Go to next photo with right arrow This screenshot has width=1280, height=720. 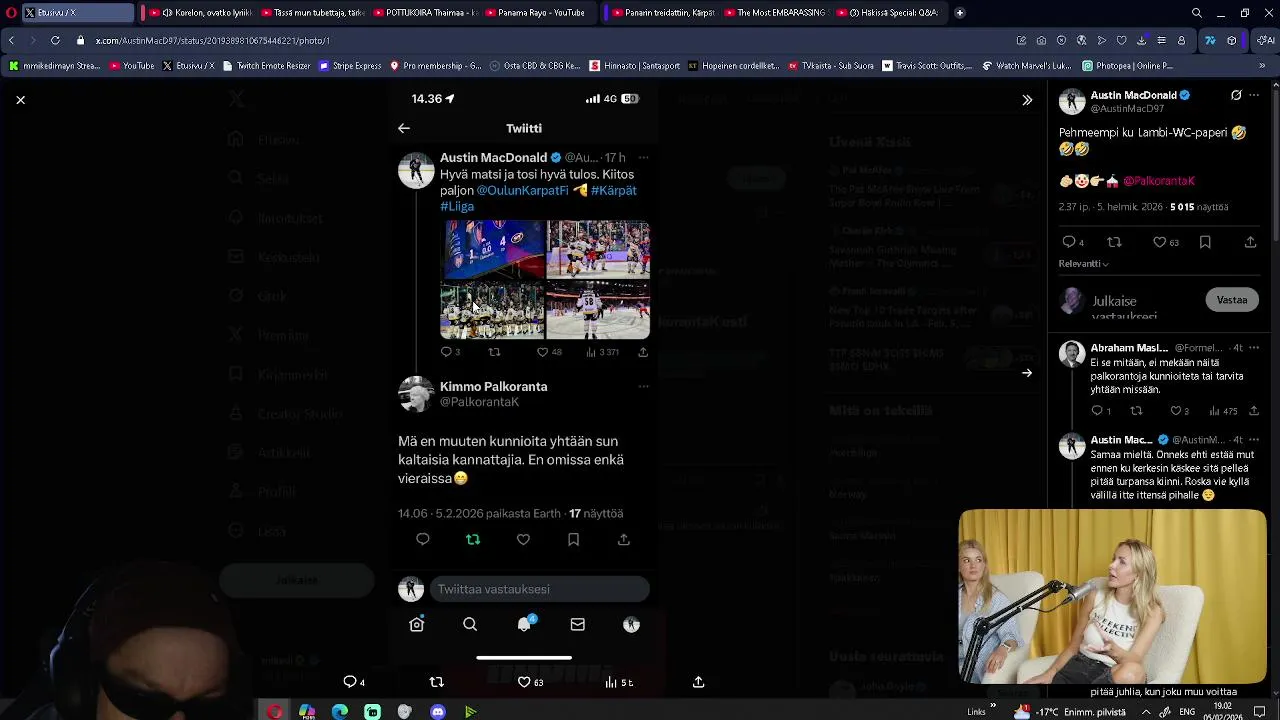coord(1027,373)
